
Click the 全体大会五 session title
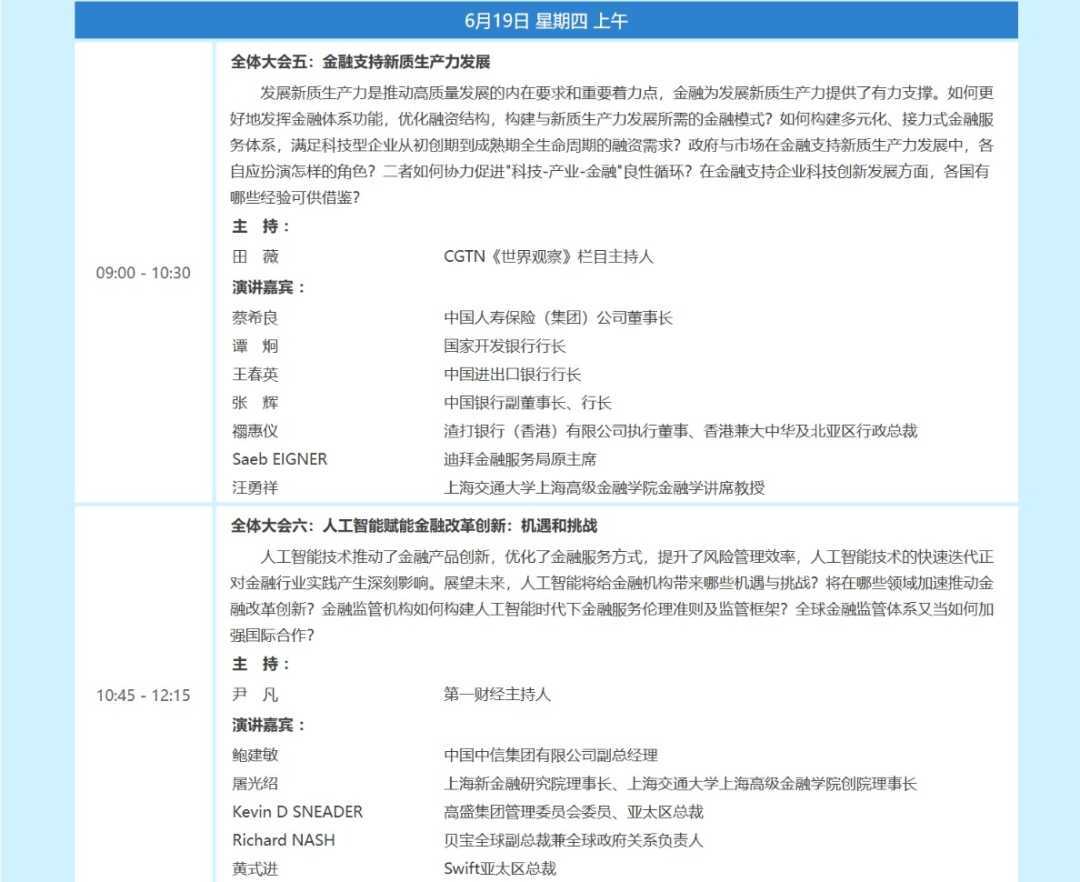tap(360, 62)
